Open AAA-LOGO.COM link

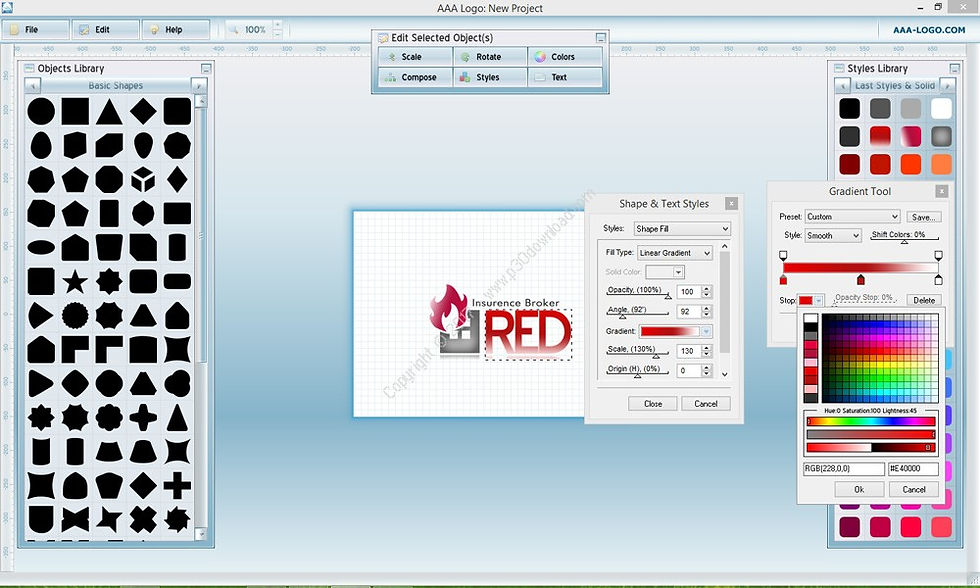[928, 29]
